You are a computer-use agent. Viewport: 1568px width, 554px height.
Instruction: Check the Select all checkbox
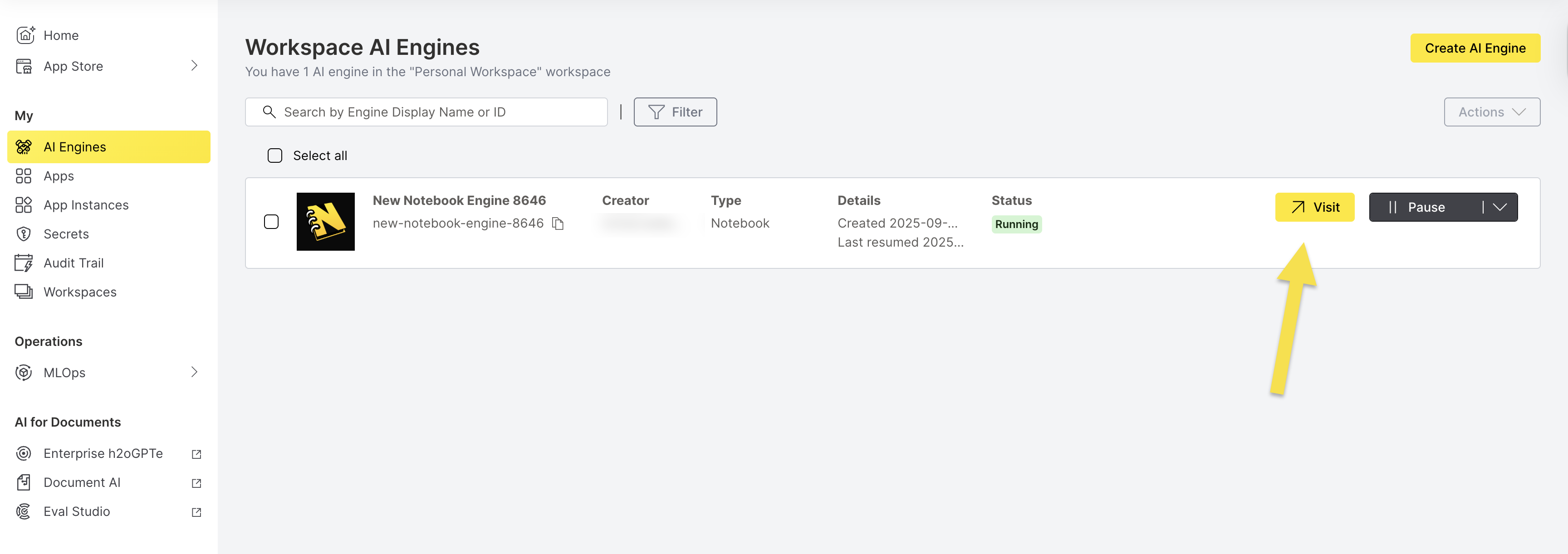pyautogui.click(x=275, y=156)
